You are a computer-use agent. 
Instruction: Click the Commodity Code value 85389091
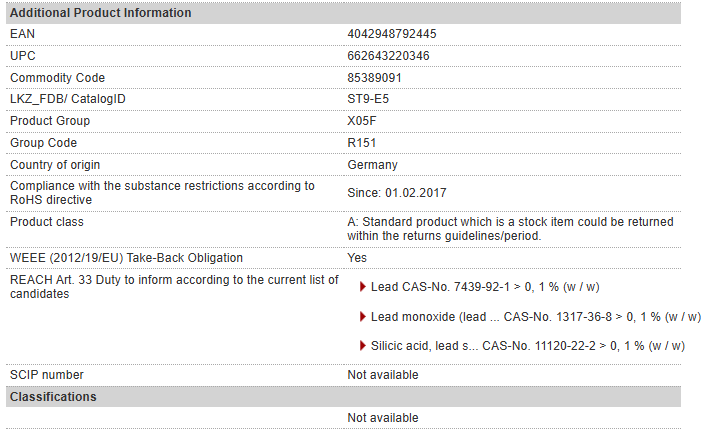[374, 78]
